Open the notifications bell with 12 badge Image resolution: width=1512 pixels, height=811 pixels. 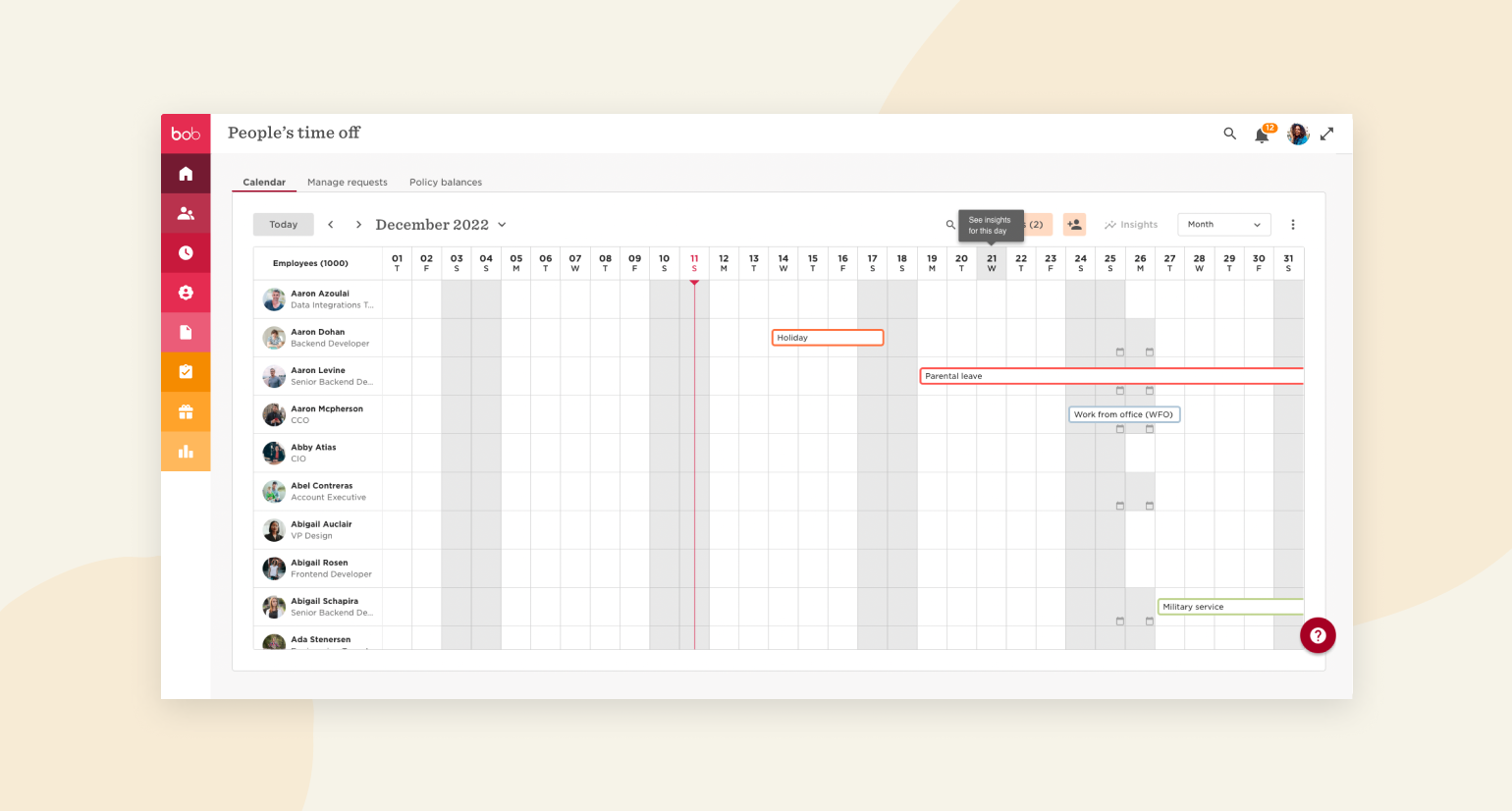click(x=1264, y=135)
